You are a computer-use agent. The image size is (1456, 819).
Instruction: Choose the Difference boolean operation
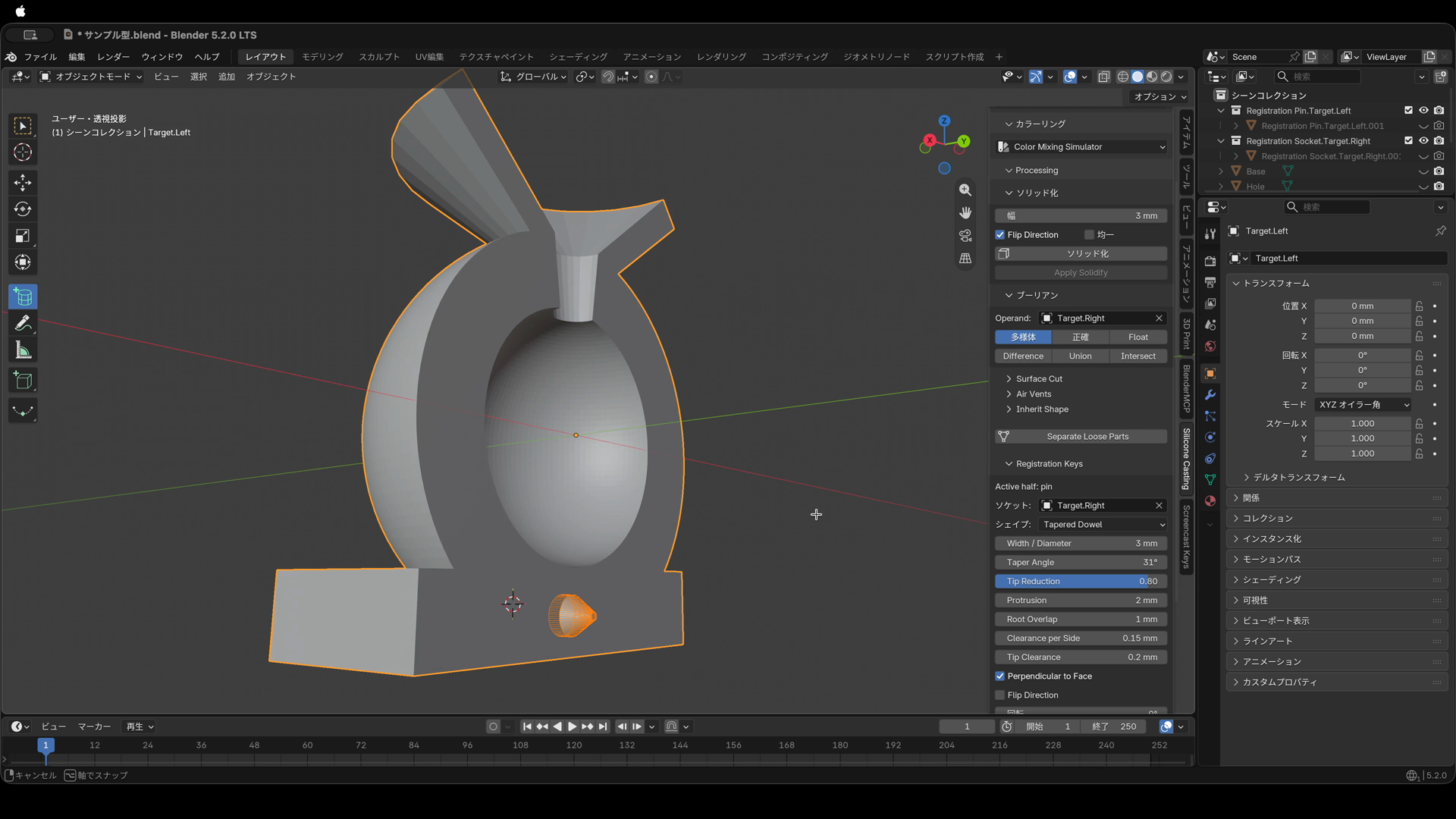pyautogui.click(x=1023, y=356)
